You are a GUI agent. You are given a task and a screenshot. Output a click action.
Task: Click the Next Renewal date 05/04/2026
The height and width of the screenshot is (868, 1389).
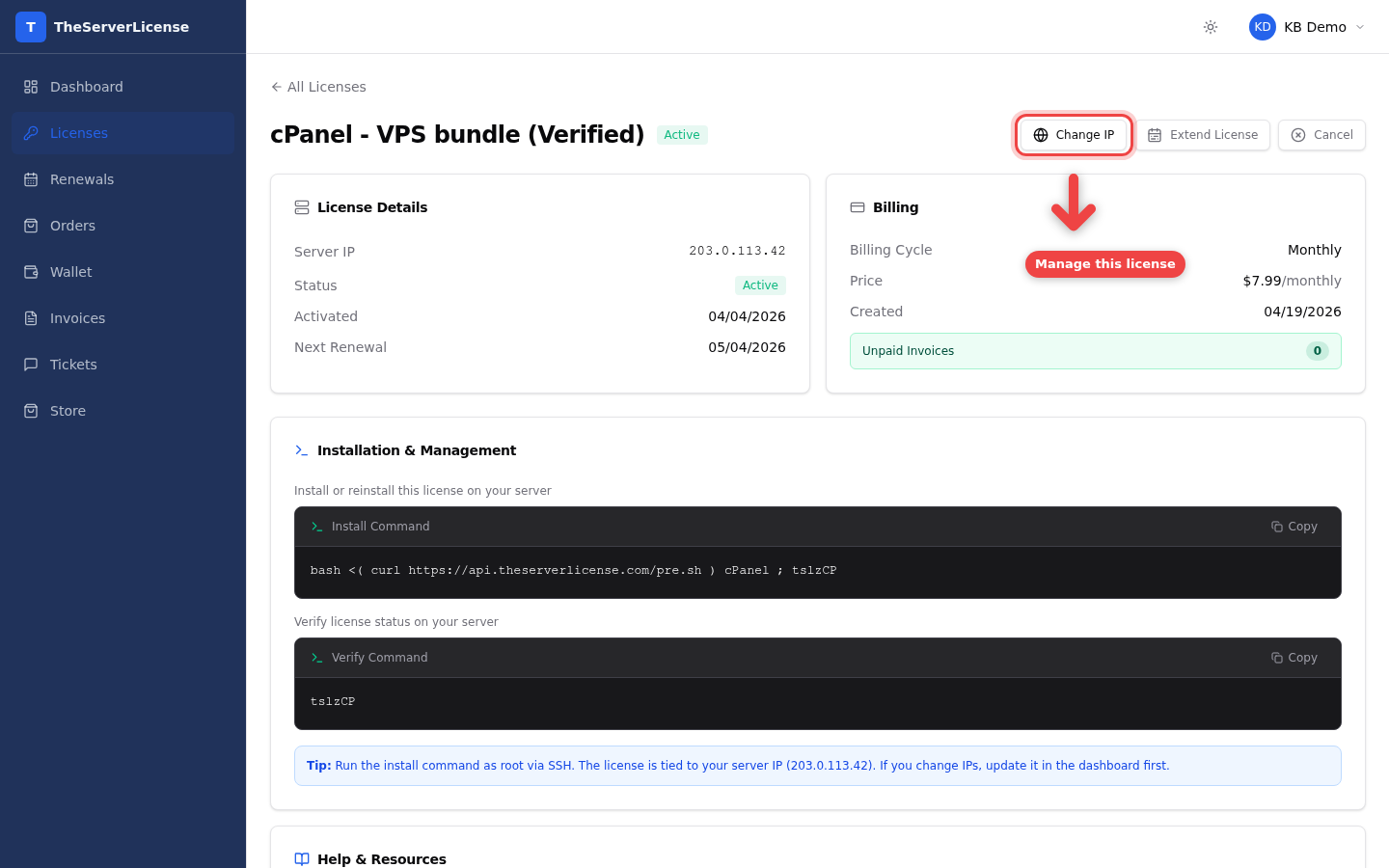coord(747,347)
